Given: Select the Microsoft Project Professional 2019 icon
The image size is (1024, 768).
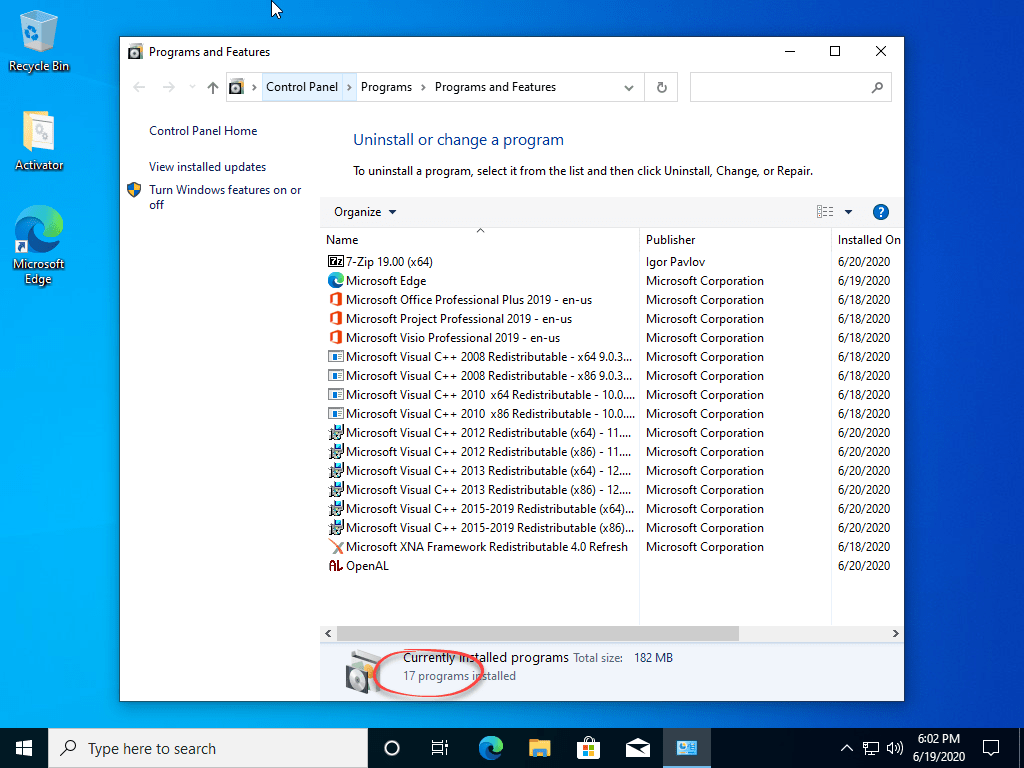Looking at the screenshot, I should point(336,319).
